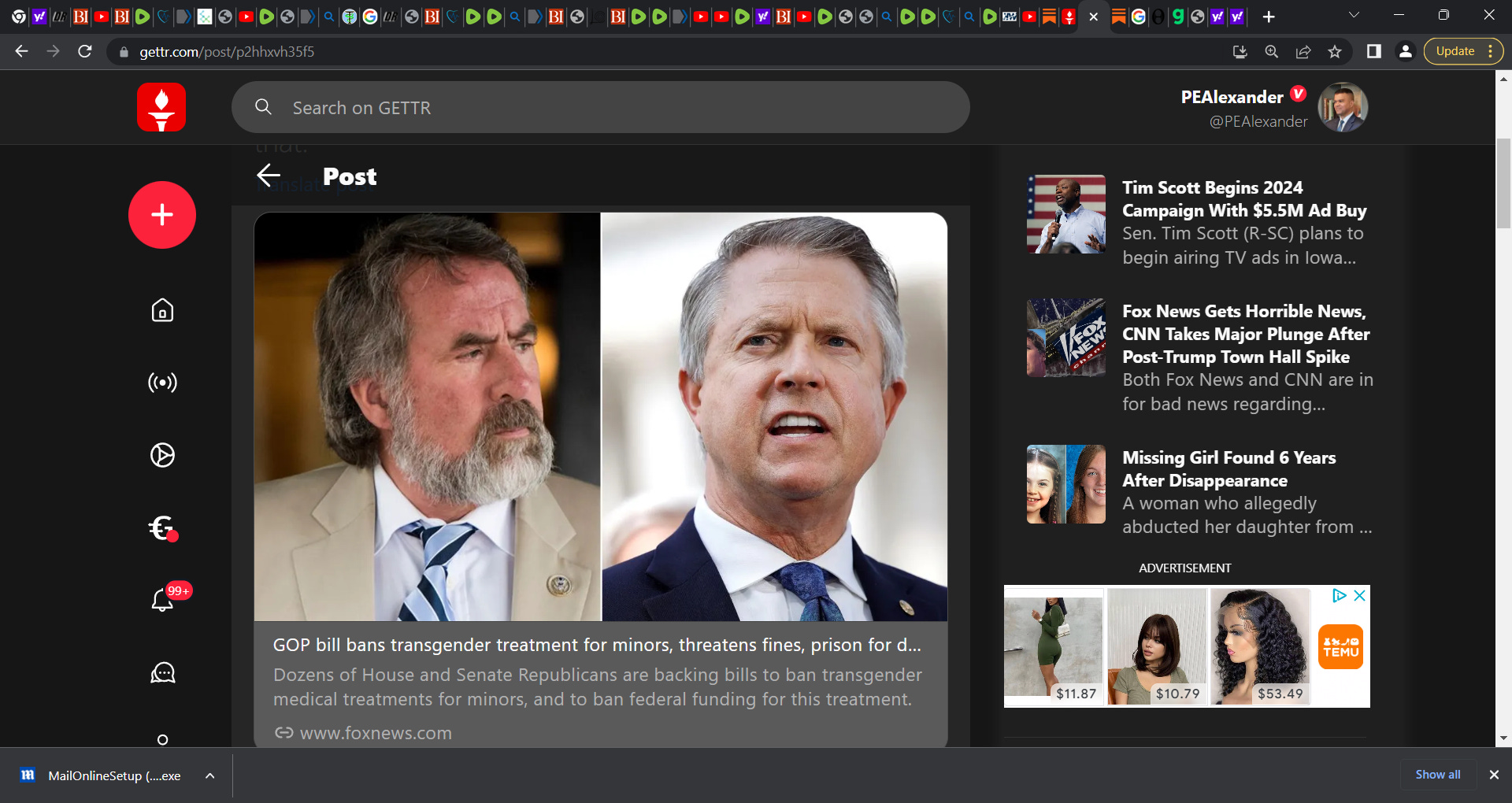Reload the page

(x=85, y=51)
